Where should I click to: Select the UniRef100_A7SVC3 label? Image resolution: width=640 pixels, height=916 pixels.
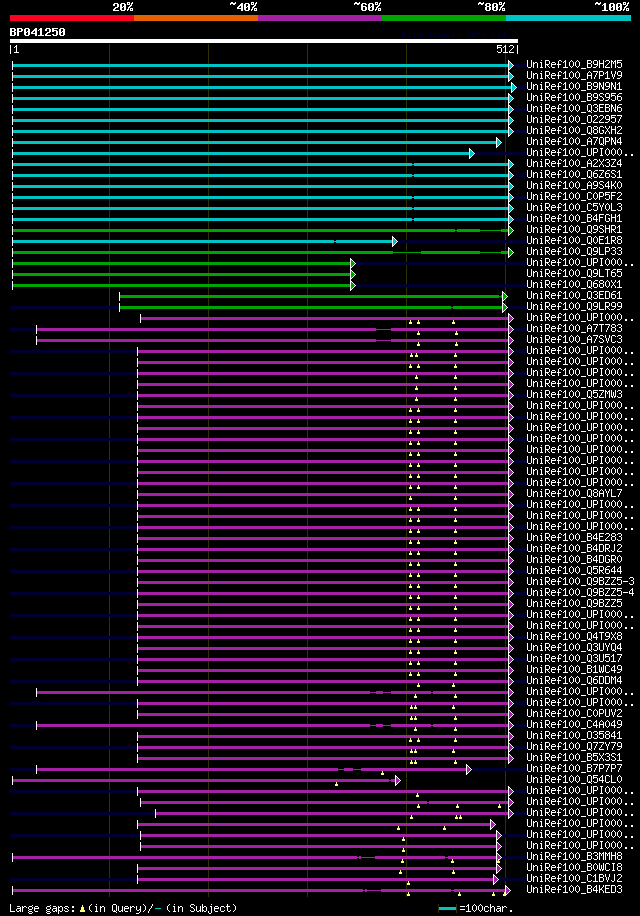click(x=574, y=339)
